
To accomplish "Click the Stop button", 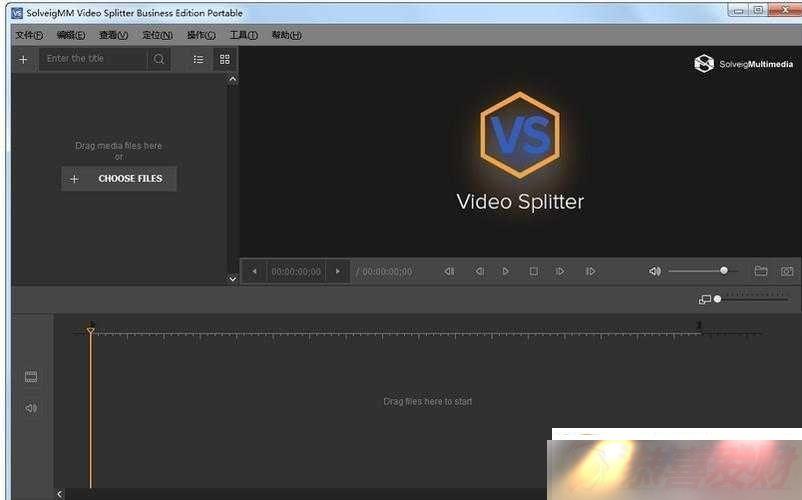I will point(533,271).
